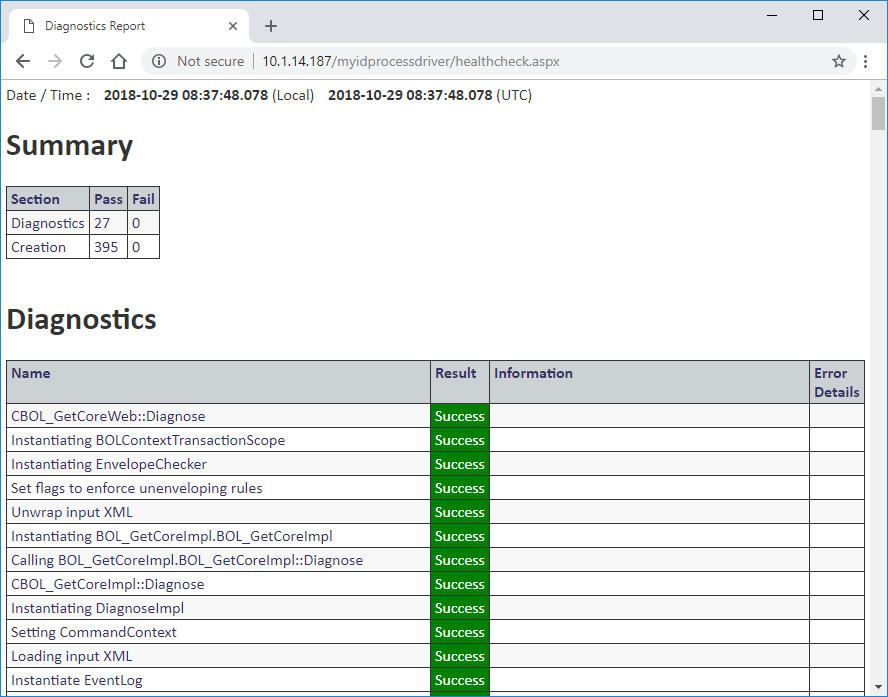Screen dimensions: 888x697
Task: Close the Diagnostics Report tab
Action: [x=233, y=26]
